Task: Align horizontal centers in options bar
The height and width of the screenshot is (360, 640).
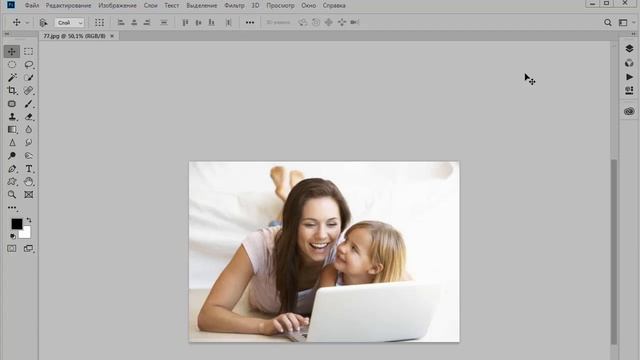Action: 134,22
